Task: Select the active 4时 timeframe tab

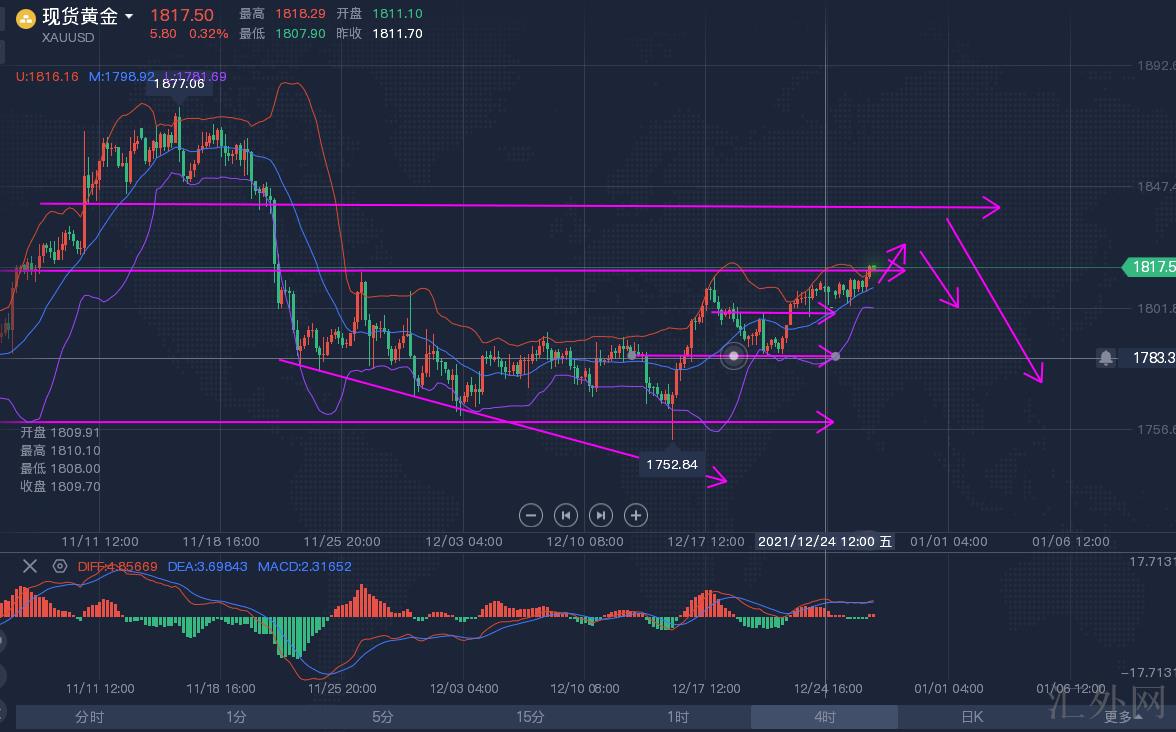Action: 824,717
